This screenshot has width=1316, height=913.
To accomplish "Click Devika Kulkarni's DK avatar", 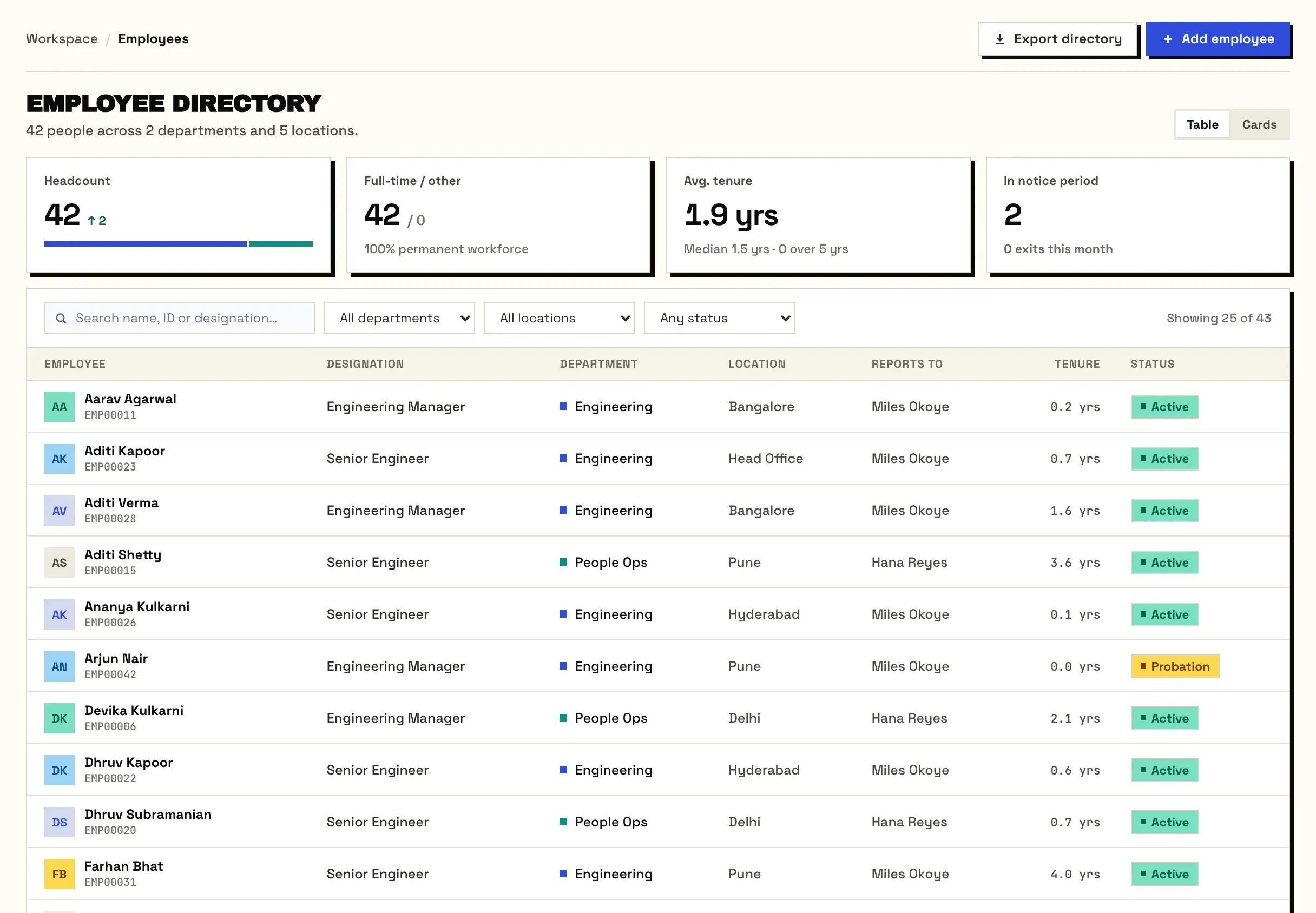I will [60, 719].
